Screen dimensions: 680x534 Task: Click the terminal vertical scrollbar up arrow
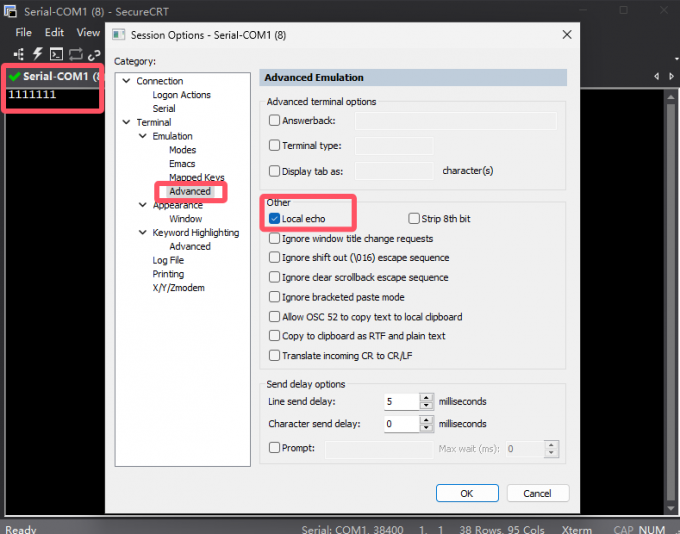pyautogui.click(x=671, y=96)
